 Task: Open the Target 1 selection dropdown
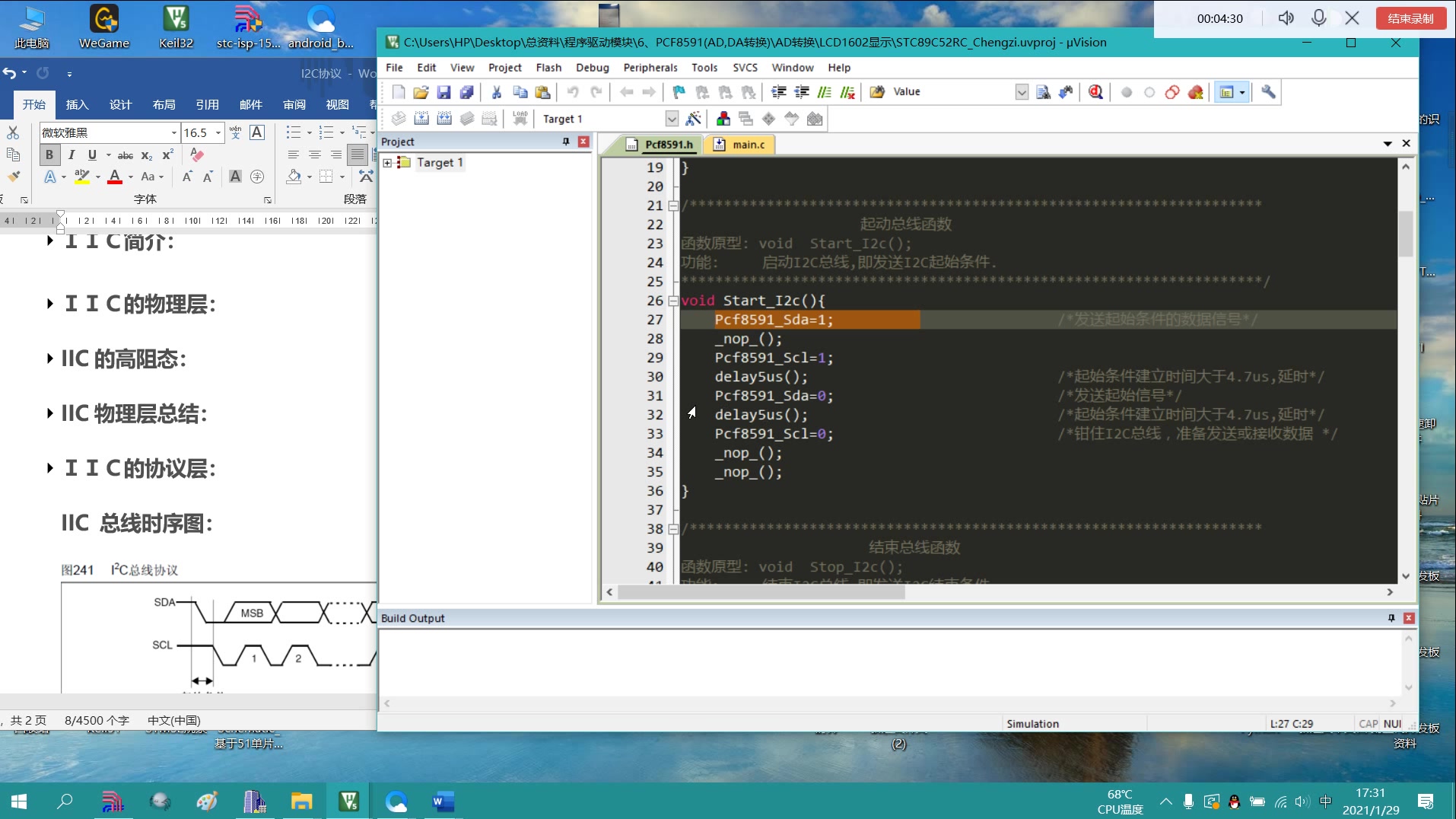pos(671,119)
